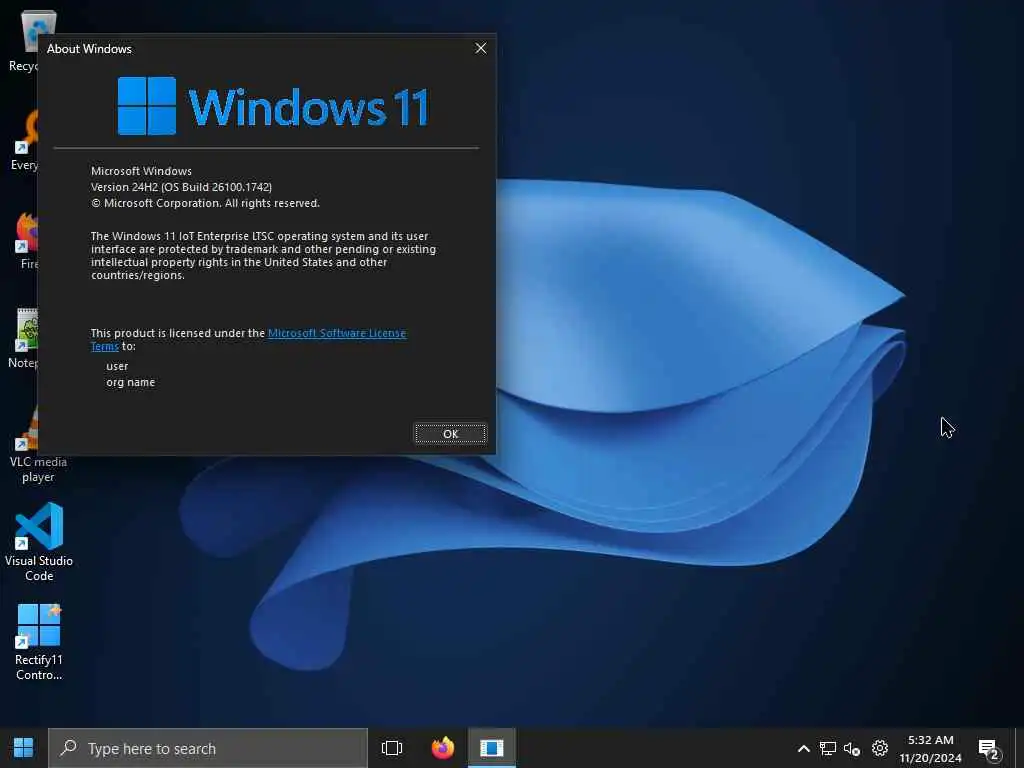Select the Rectify11 Control Center desktop shortcut
Viewport: 1024px width, 768px height.
[39, 641]
